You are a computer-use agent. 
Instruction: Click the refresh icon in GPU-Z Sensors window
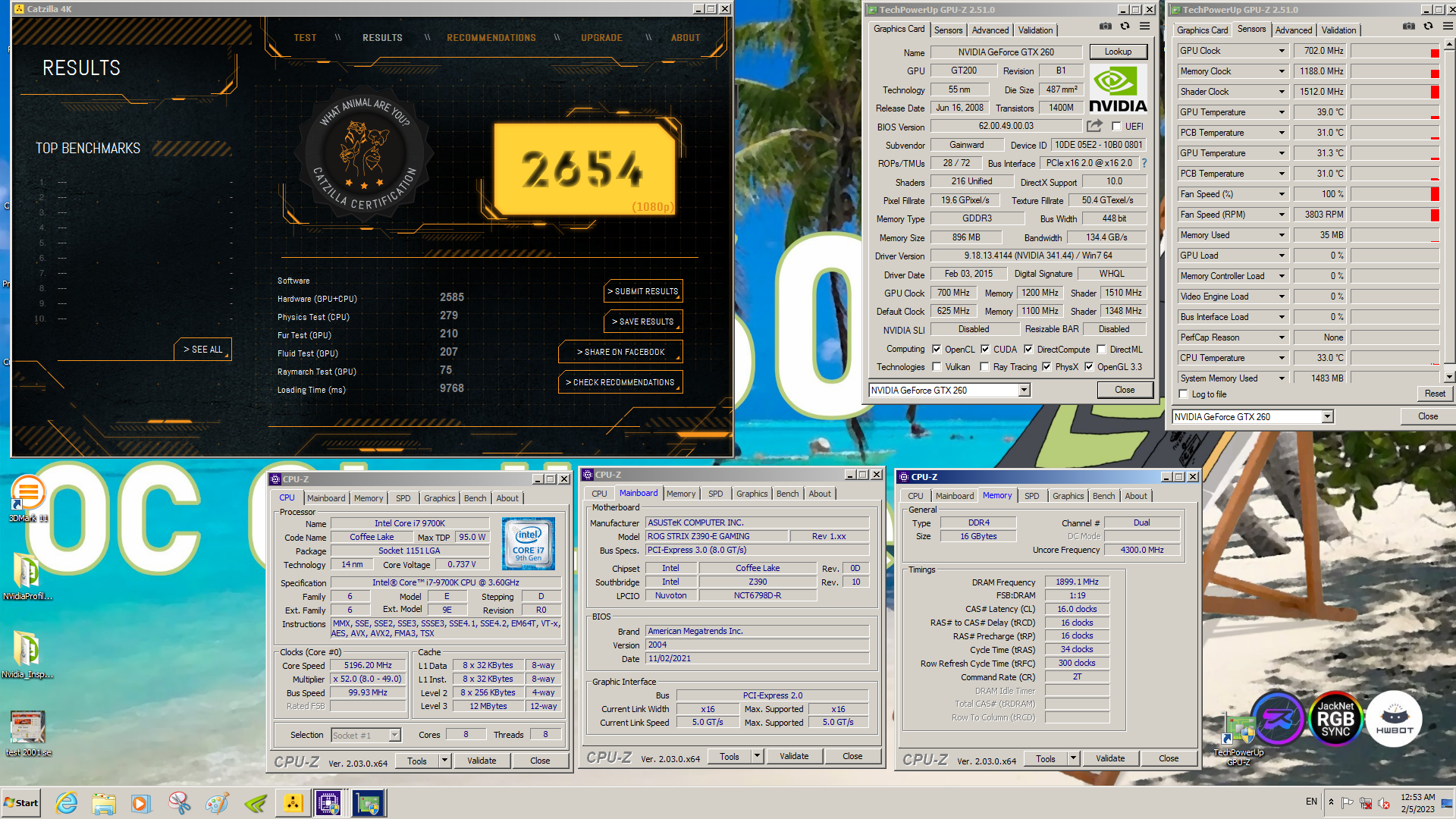(1429, 27)
